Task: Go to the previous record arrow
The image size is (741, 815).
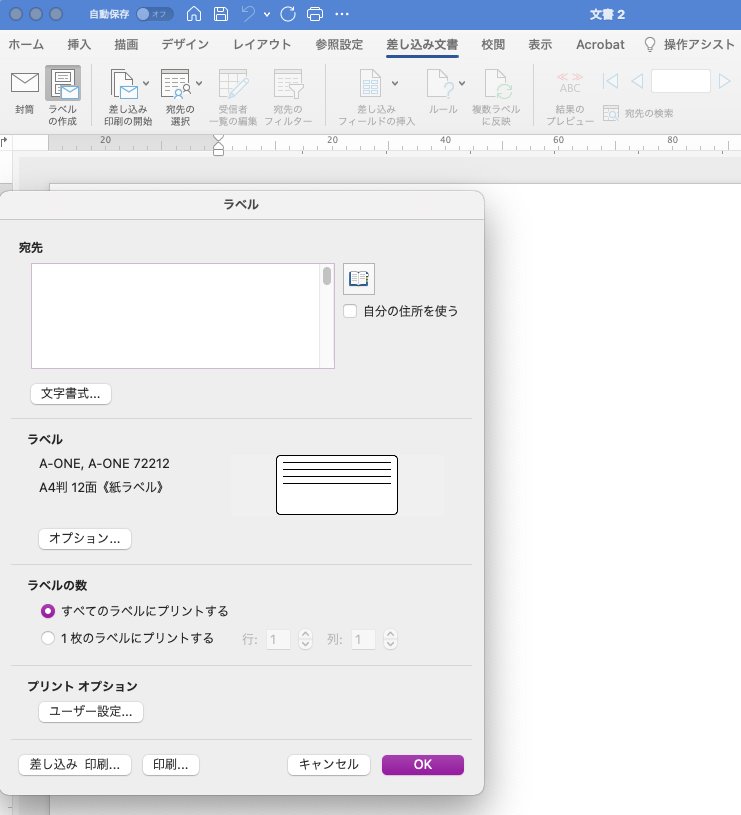Action: 637,81
